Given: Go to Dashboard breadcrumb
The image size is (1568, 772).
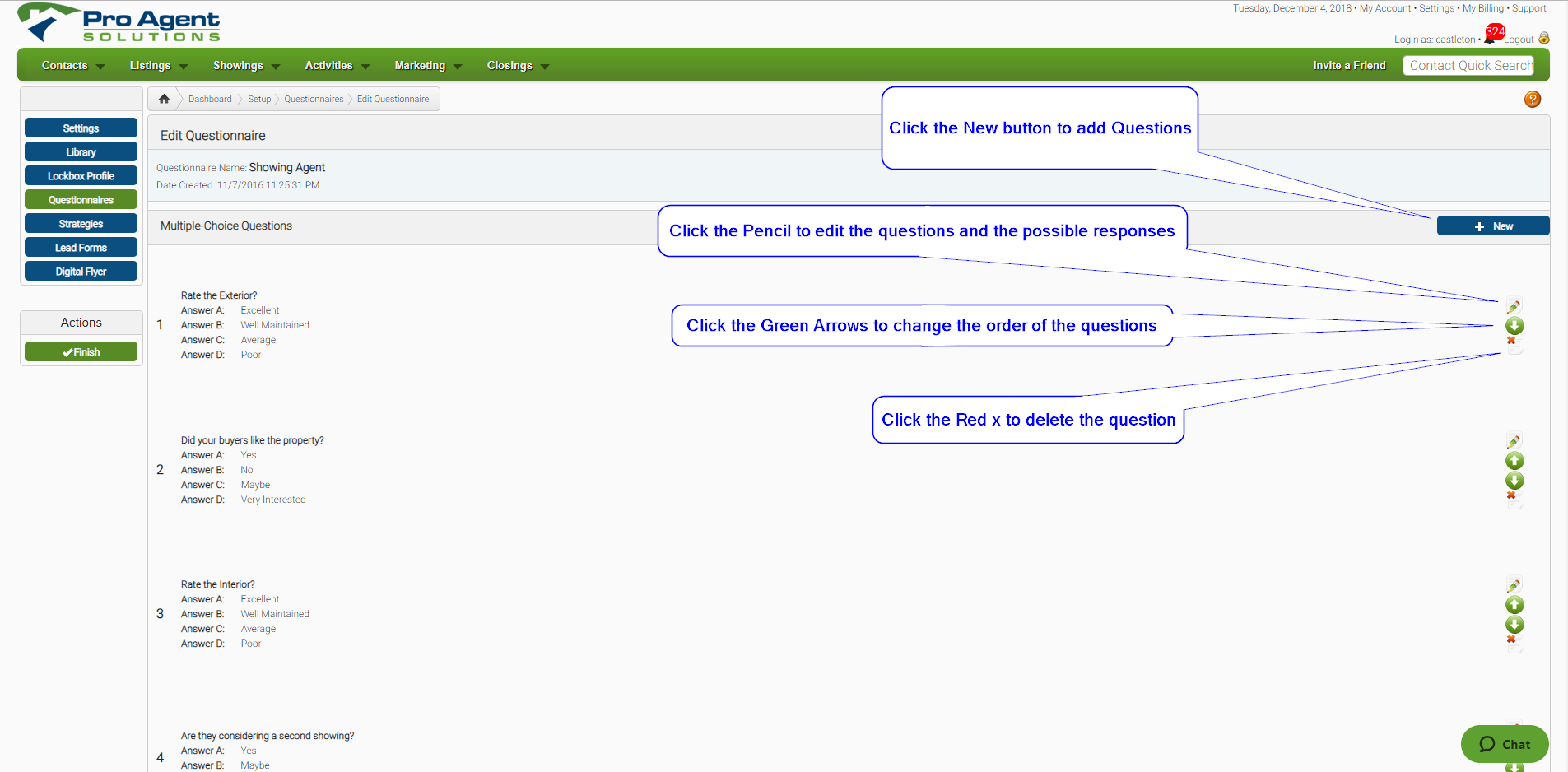Looking at the screenshot, I should (x=210, y=99).
